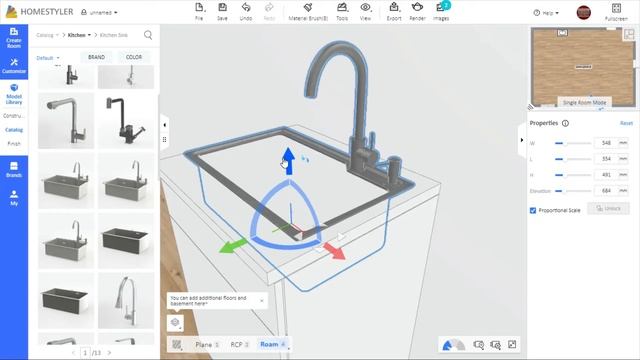Click the floor texture view icon
Image resolution: width=640 pixels, height=360 pixels.
pyautogui.click(x=177, y=344)
